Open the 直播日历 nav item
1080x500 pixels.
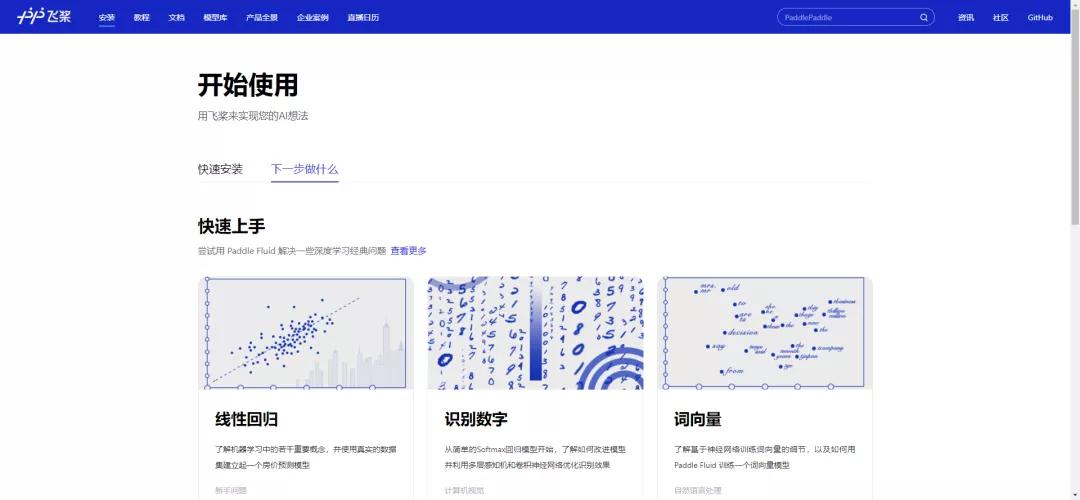pyautogui.click(x=363, y=18)
